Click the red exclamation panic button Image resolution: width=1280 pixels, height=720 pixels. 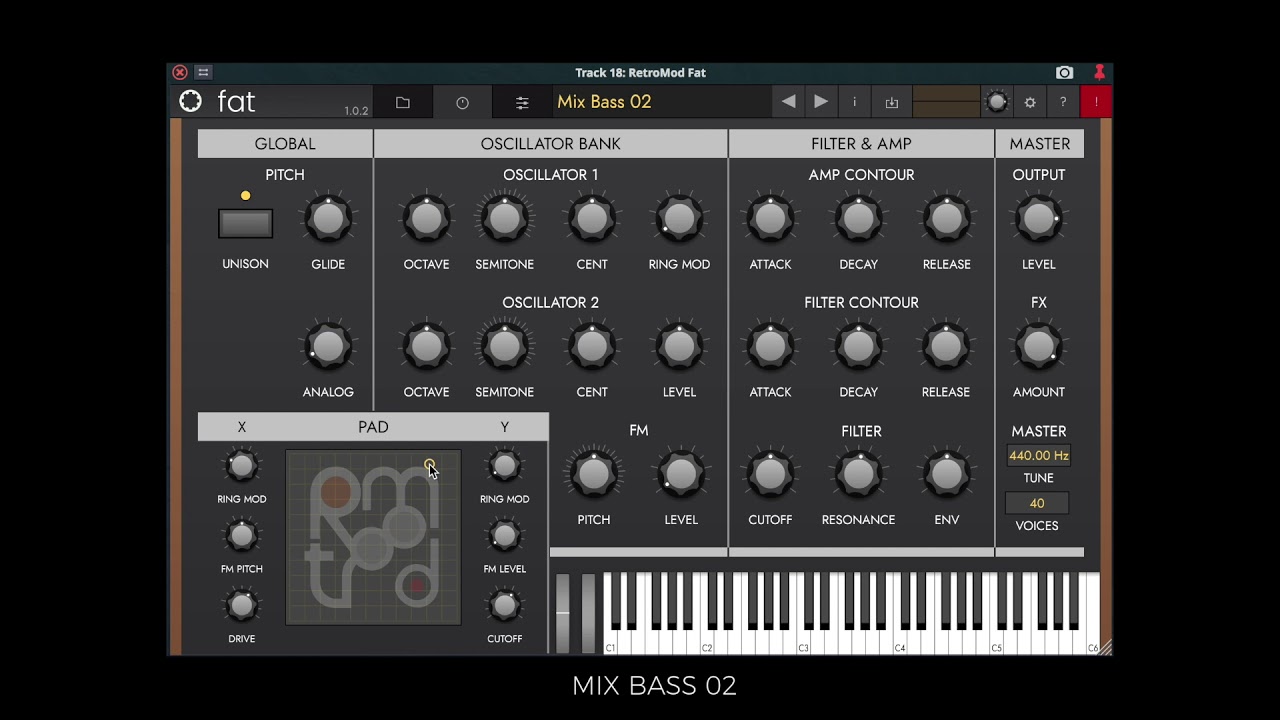(1096, 102)
